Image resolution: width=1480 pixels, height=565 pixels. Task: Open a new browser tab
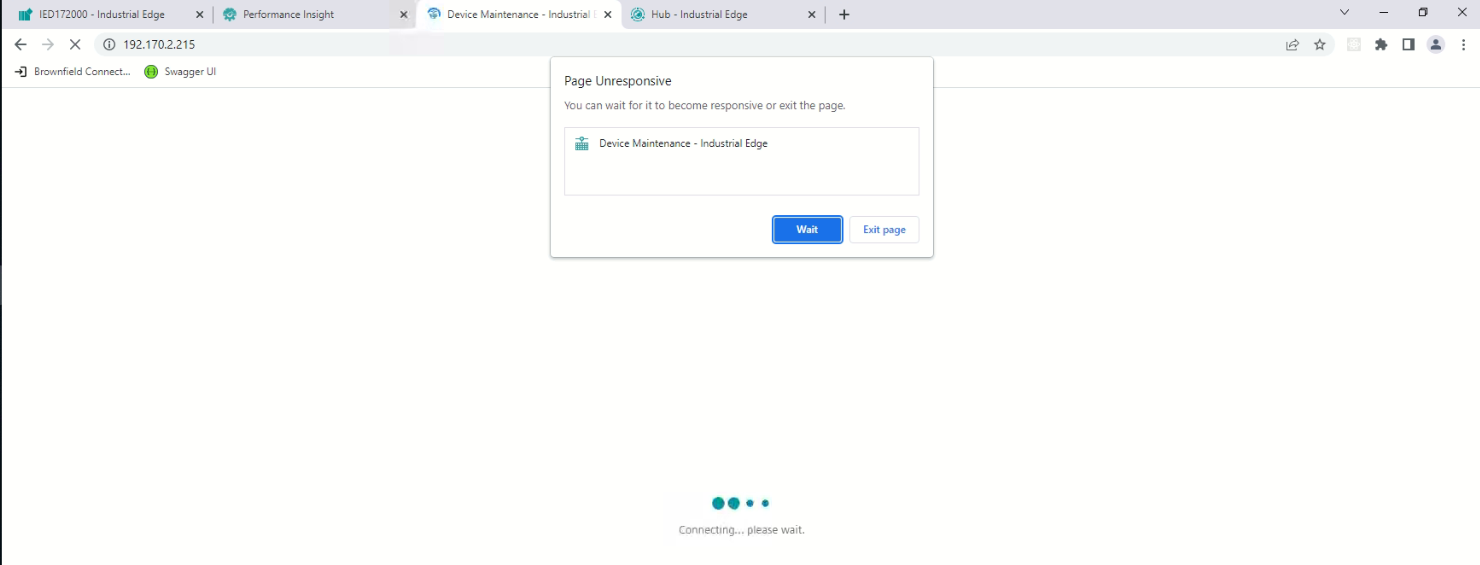coord(844,15)
